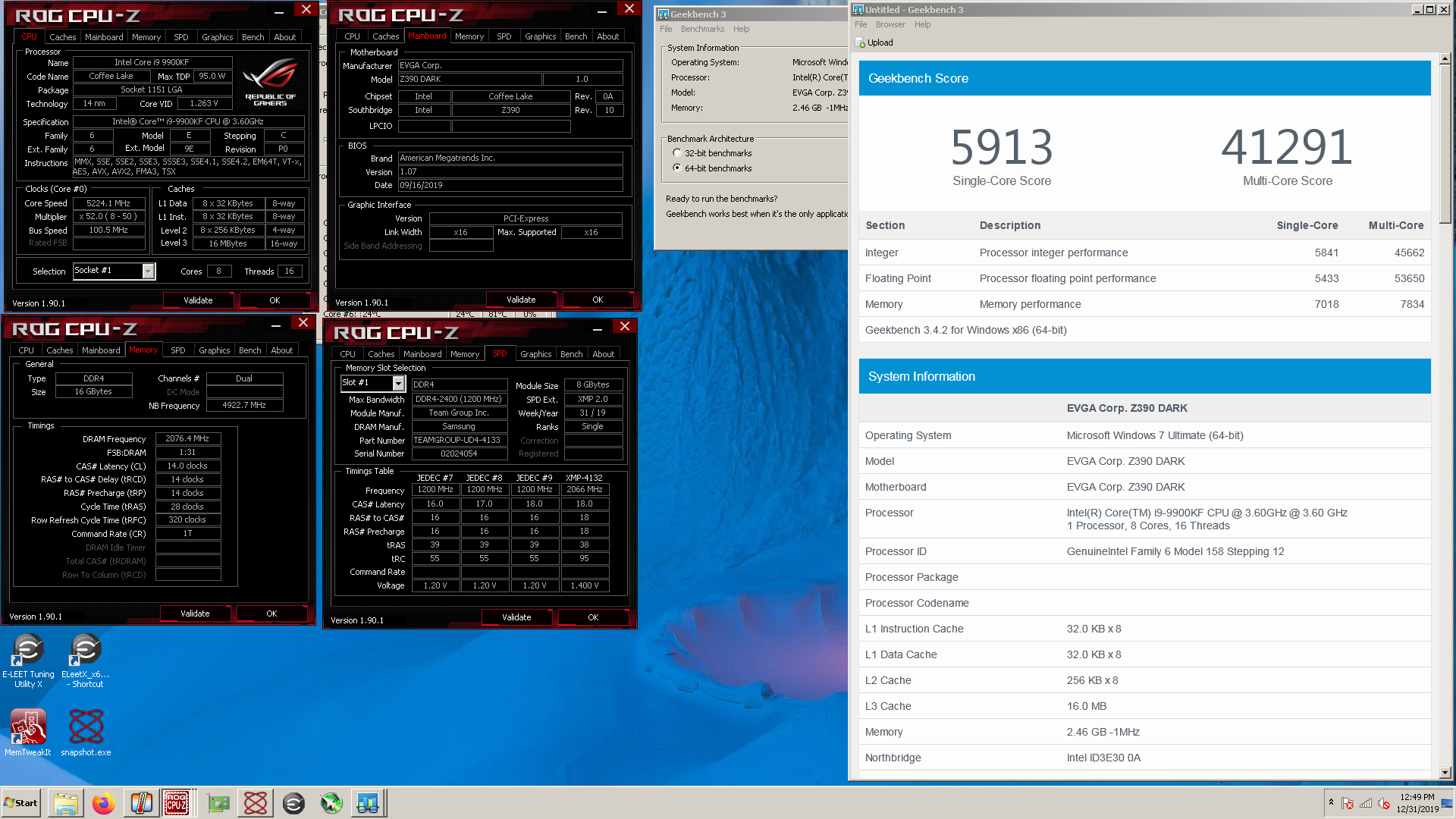Click the muted volume tray icon
Image resolution: width=1456 pixels, height=819 pixels.
pos(1384,803)
